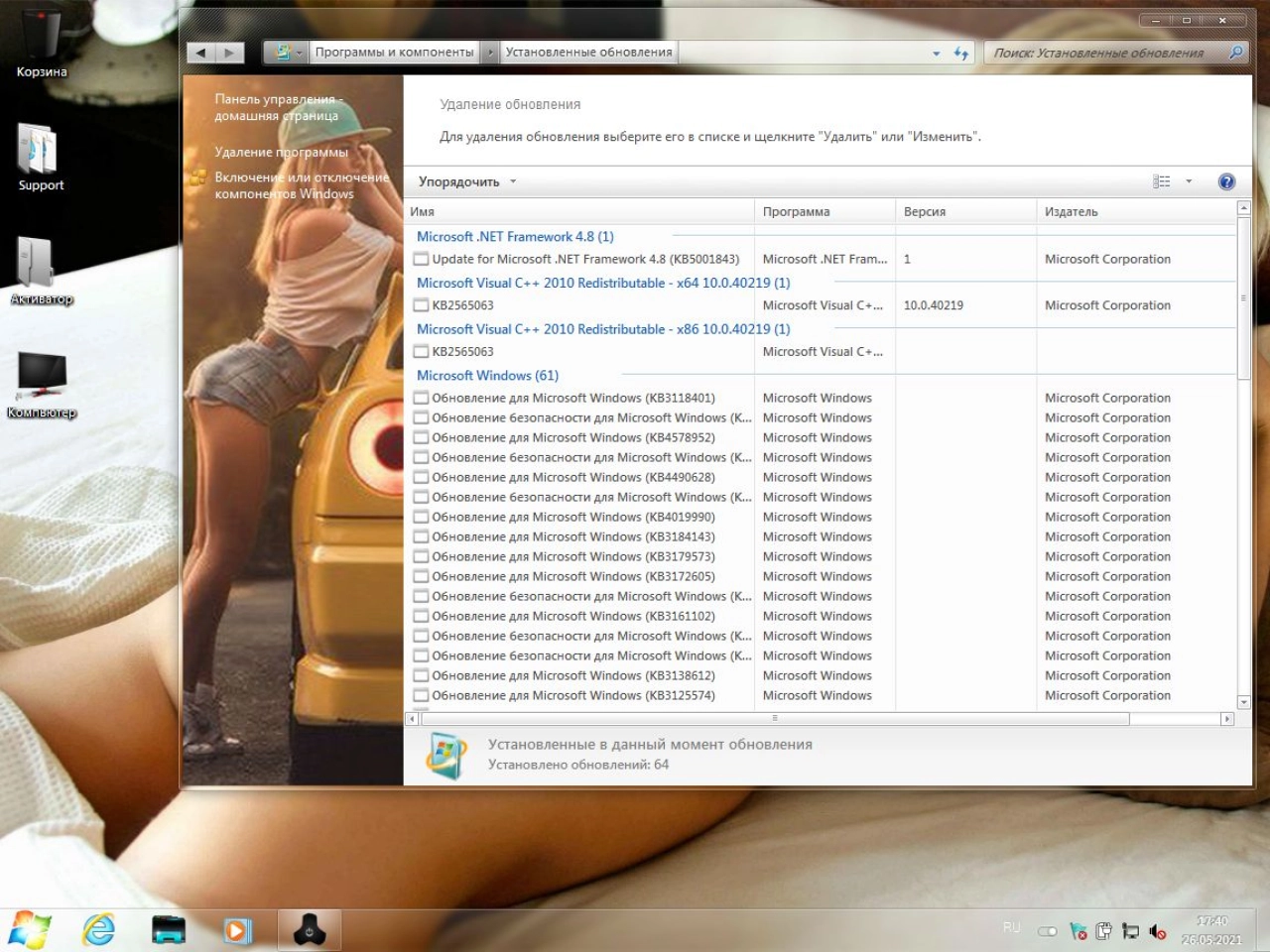Sort by the Версия column header

(966, 211)
